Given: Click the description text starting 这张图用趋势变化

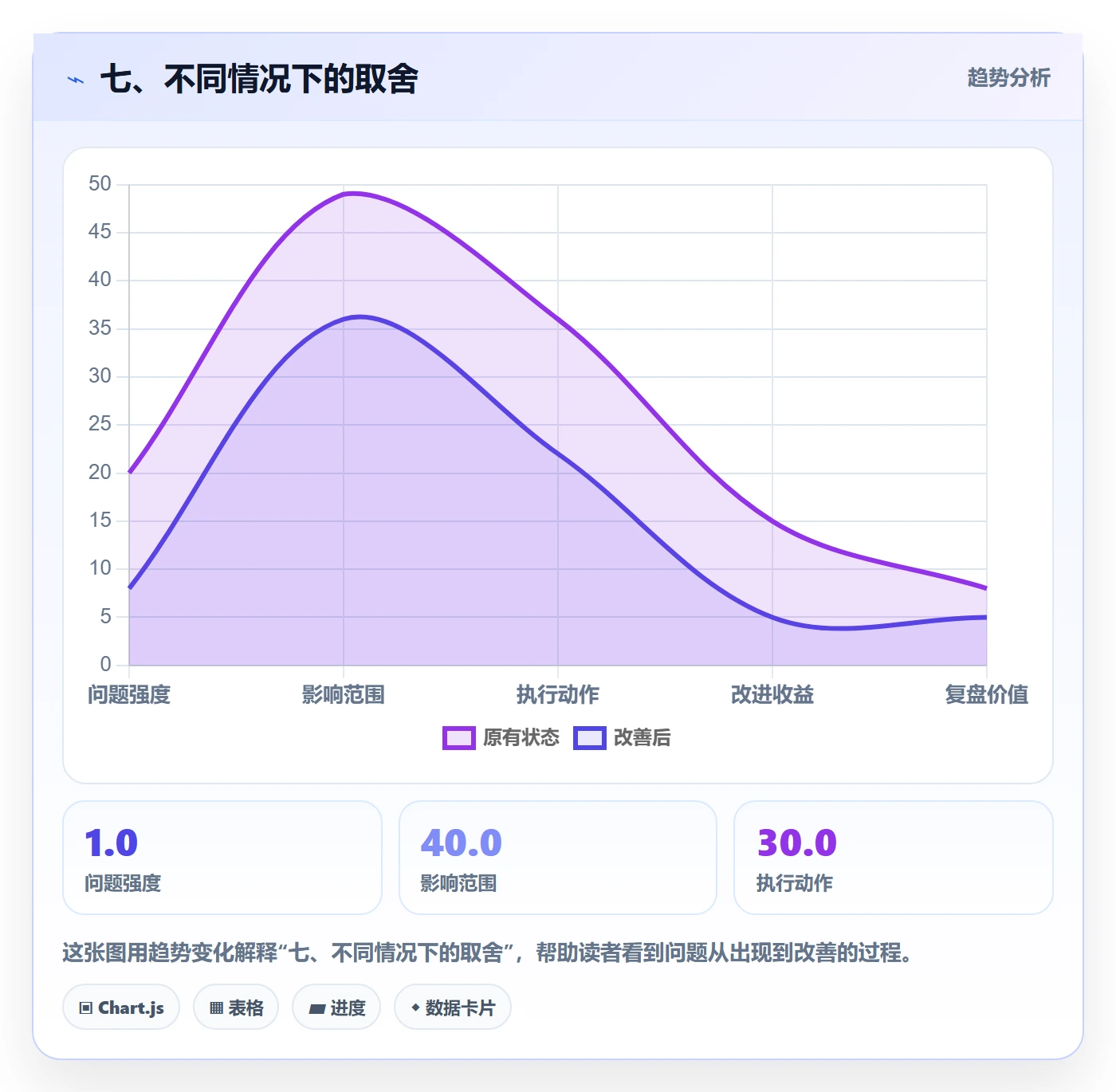Looking at the screenshot, I should coord(487,953).
